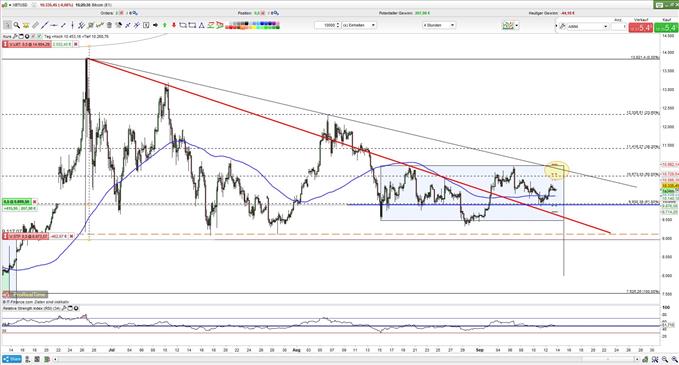Select the magnifier zoom tool

tap(16, 25)
